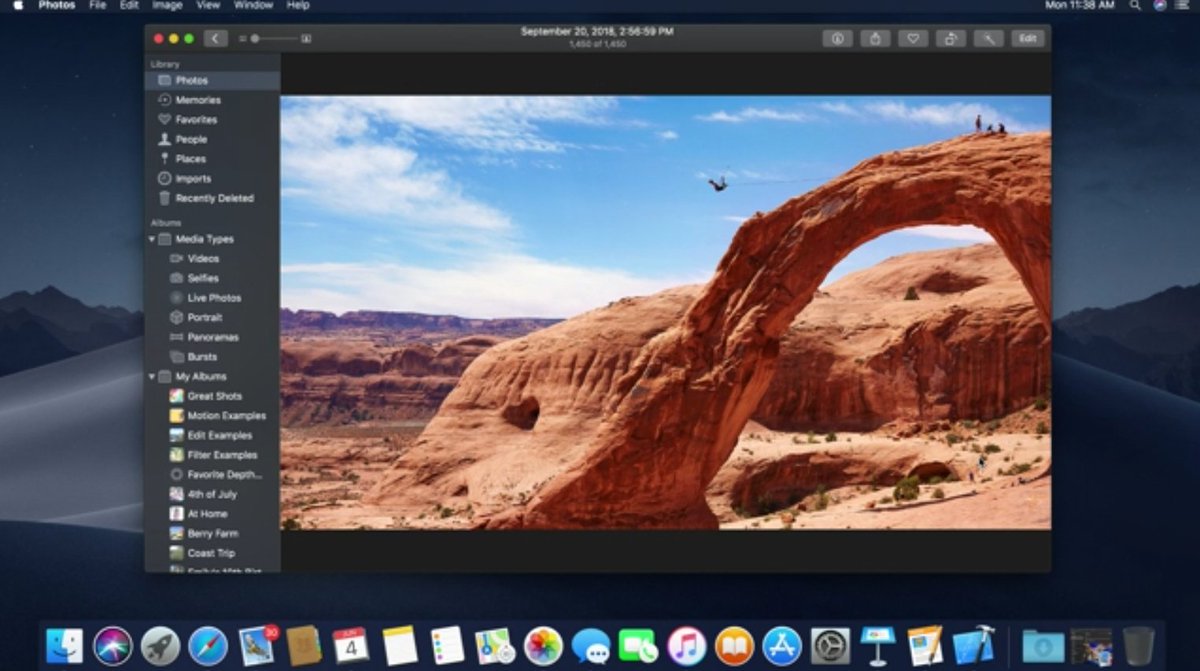Open Notification Center from the menu bar
1200x671 pixels.
click(x=1183, y=6)
